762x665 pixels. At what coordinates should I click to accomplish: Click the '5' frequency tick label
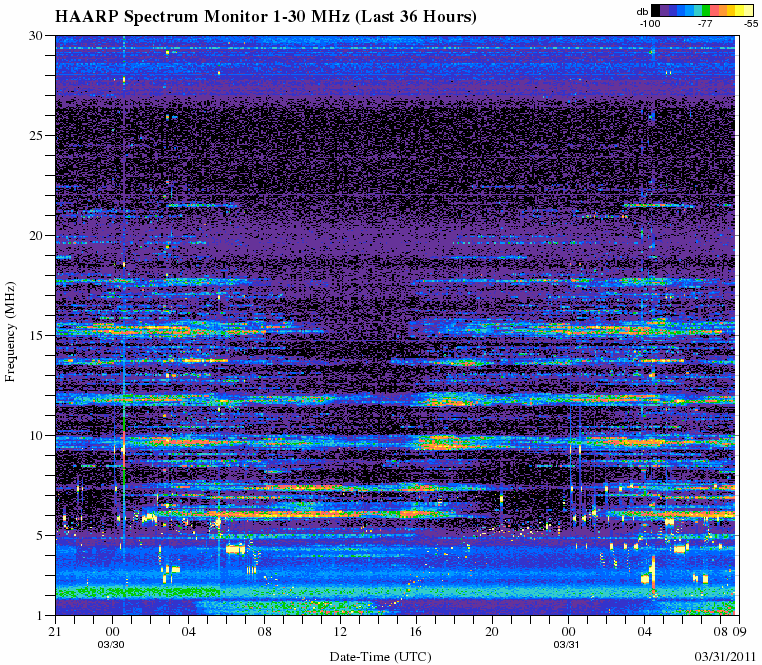(40, 536)
